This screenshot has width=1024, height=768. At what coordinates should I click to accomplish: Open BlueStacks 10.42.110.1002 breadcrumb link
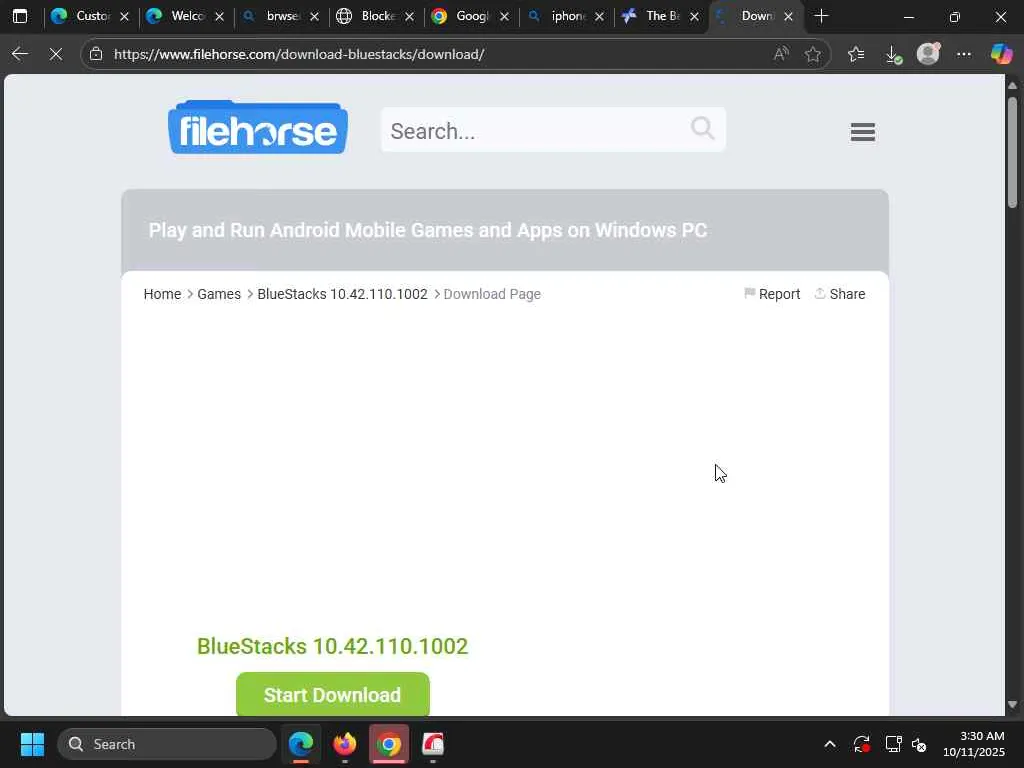(342, 294)
